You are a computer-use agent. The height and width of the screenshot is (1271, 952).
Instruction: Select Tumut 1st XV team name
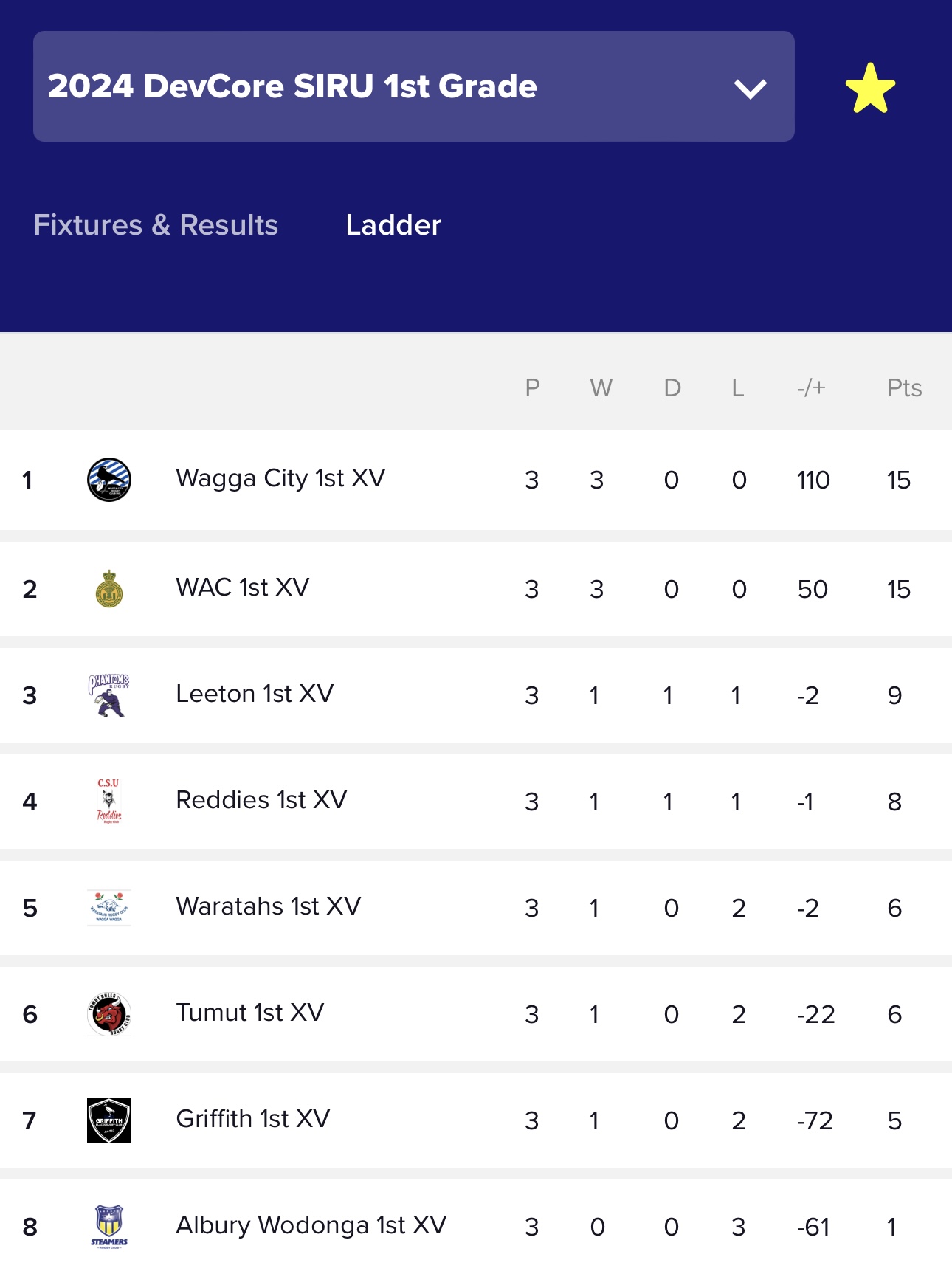click(x=250, y=1013)
